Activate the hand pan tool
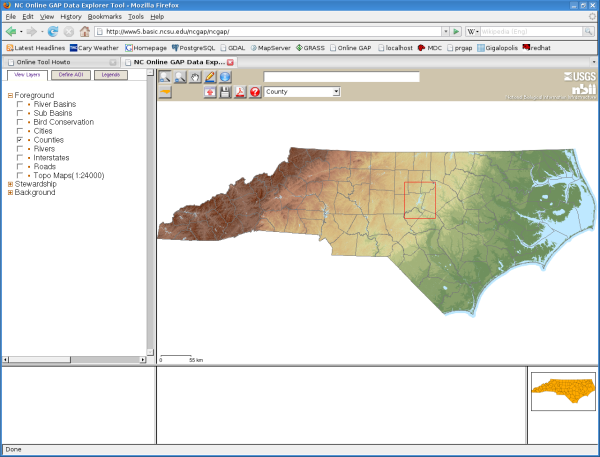The image size is (600, 457). pos(195,77)
